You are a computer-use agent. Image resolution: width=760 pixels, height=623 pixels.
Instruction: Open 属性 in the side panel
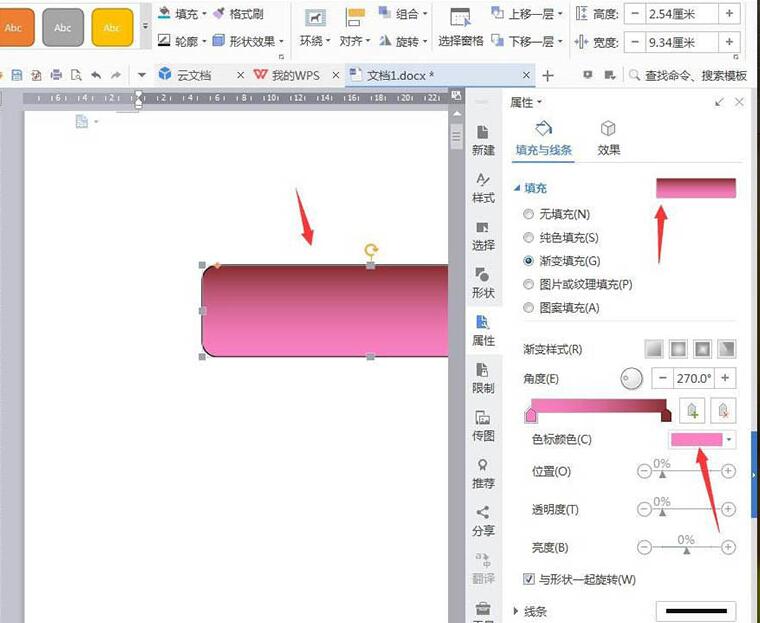(x=483, y=331)
